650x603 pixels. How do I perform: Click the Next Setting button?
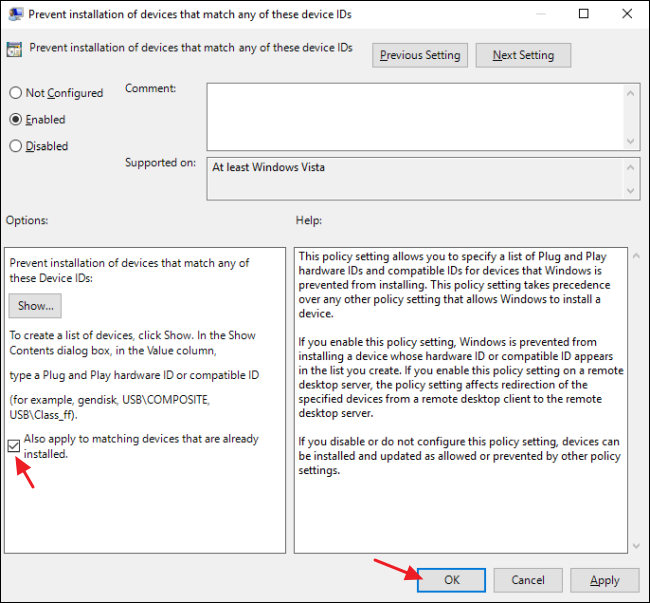click(x=523, y=55)
